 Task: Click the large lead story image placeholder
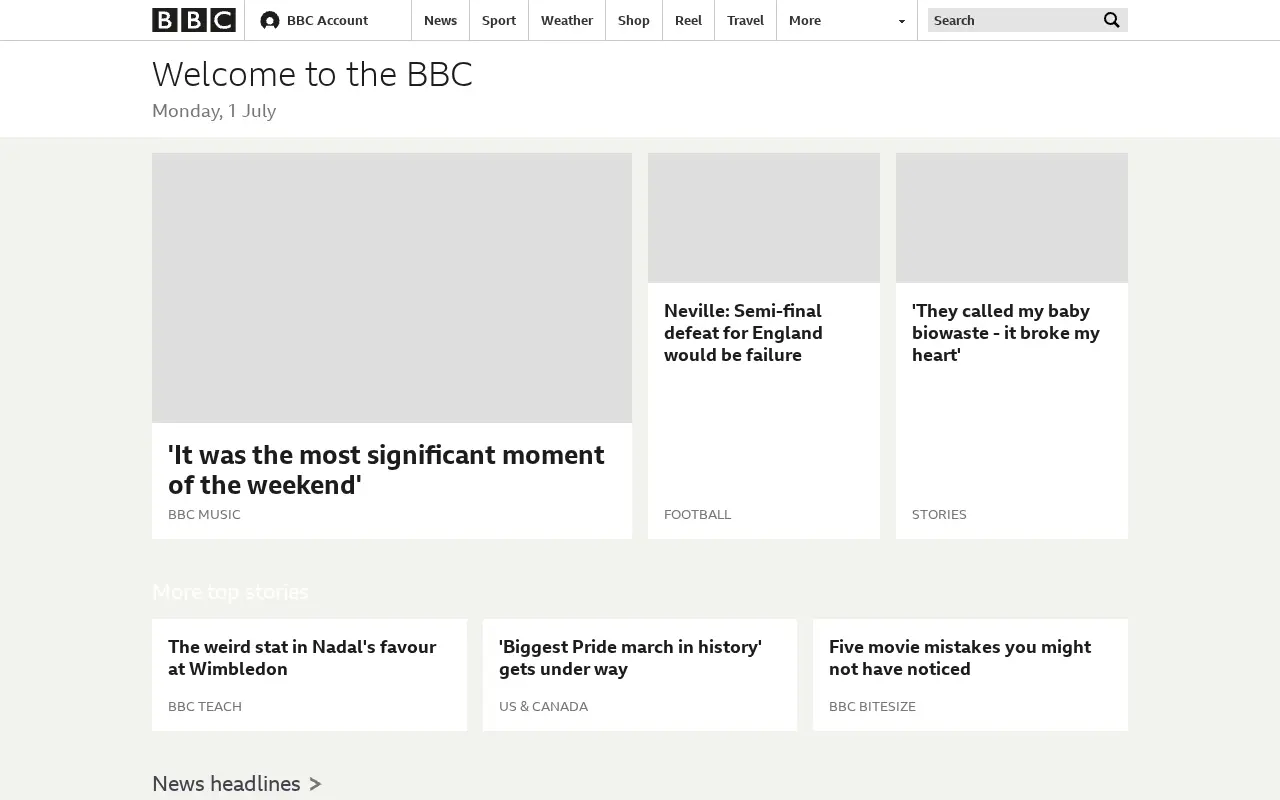[x=392, y=288]
